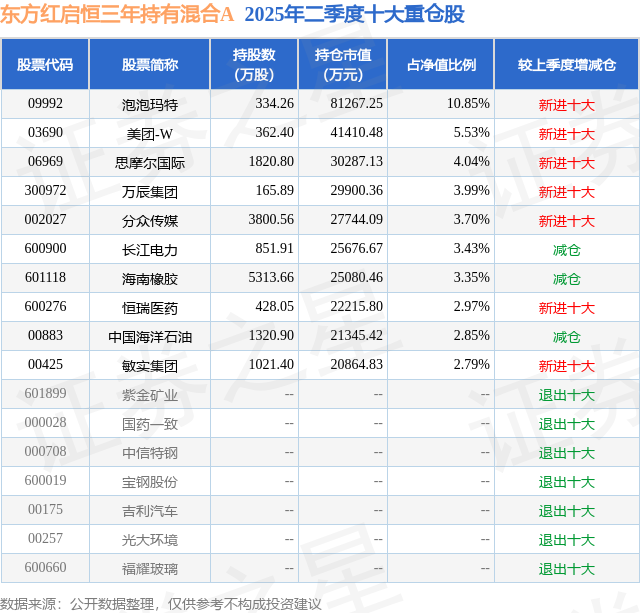Select stock code 09992
640x613 pixels.
tap(45, 103)
